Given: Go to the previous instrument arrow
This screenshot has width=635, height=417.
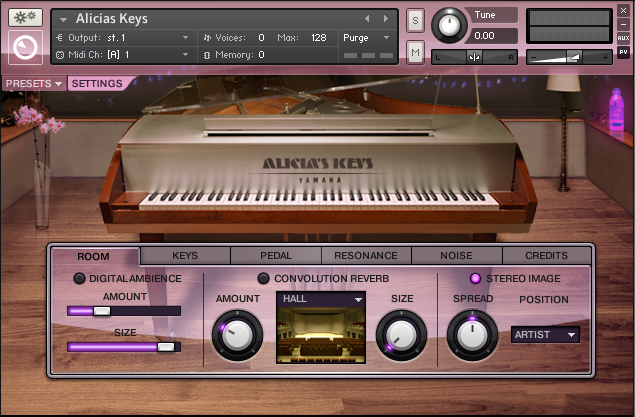Looking at the screenshot, I should tap(367, 18).
